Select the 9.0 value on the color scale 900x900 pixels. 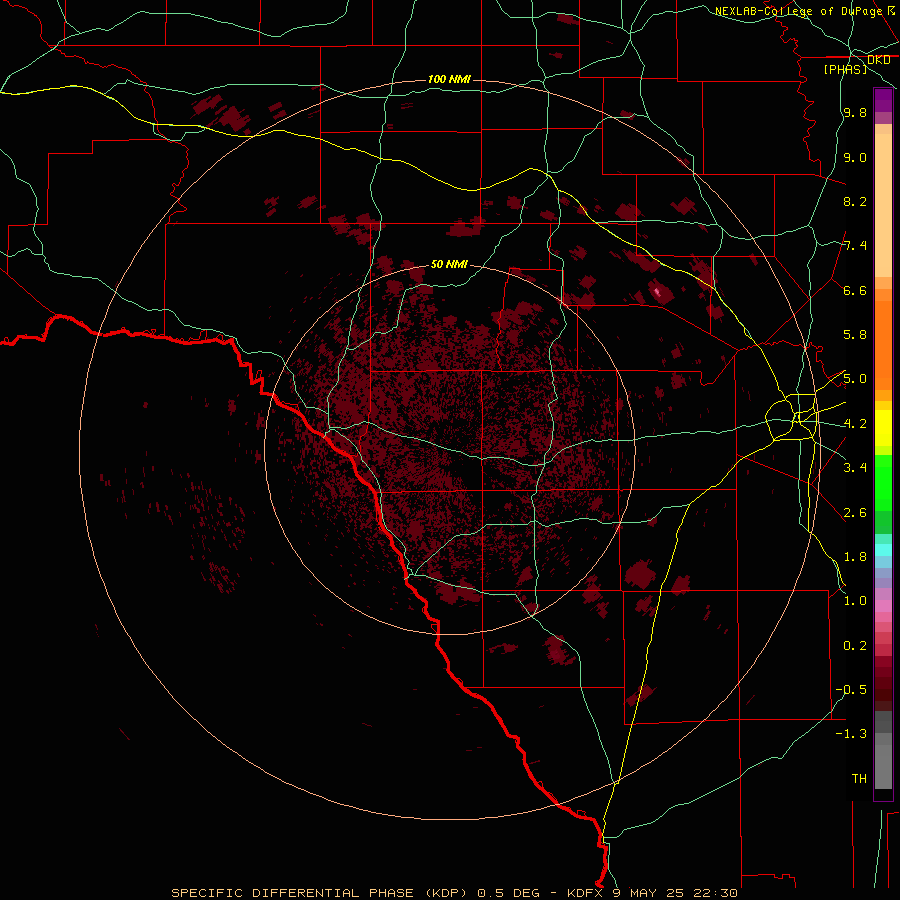point(855,157)
